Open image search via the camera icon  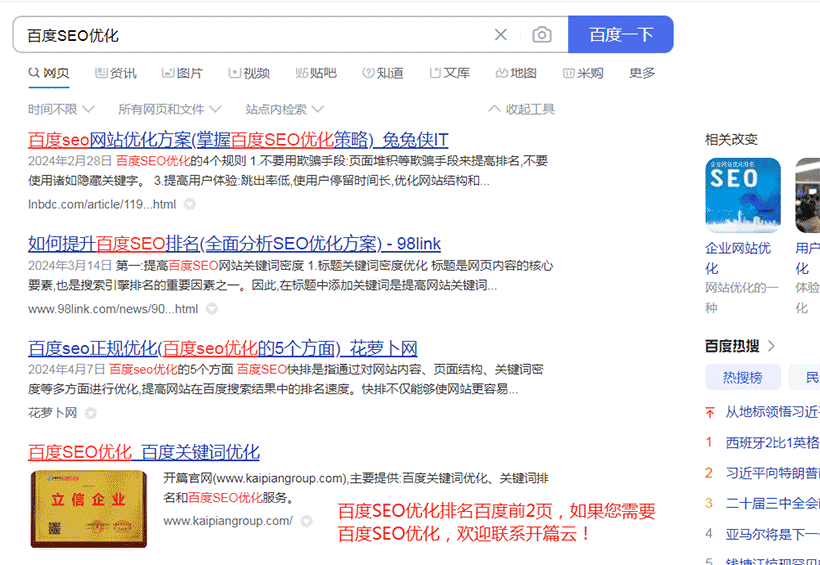click(541, 35)
